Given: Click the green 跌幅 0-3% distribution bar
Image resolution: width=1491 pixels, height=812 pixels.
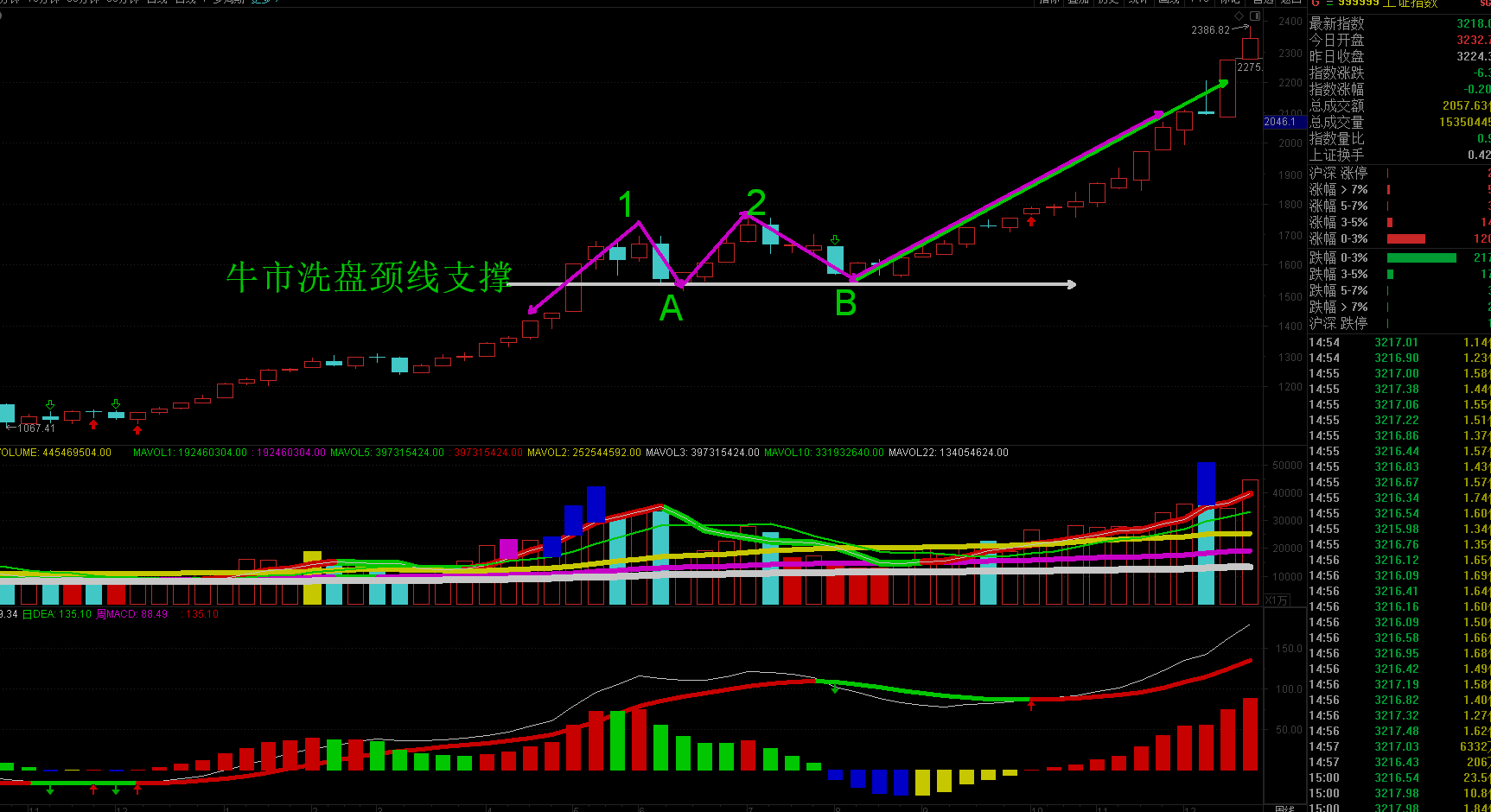Looking at the screenshot, I should point(1422,257).
